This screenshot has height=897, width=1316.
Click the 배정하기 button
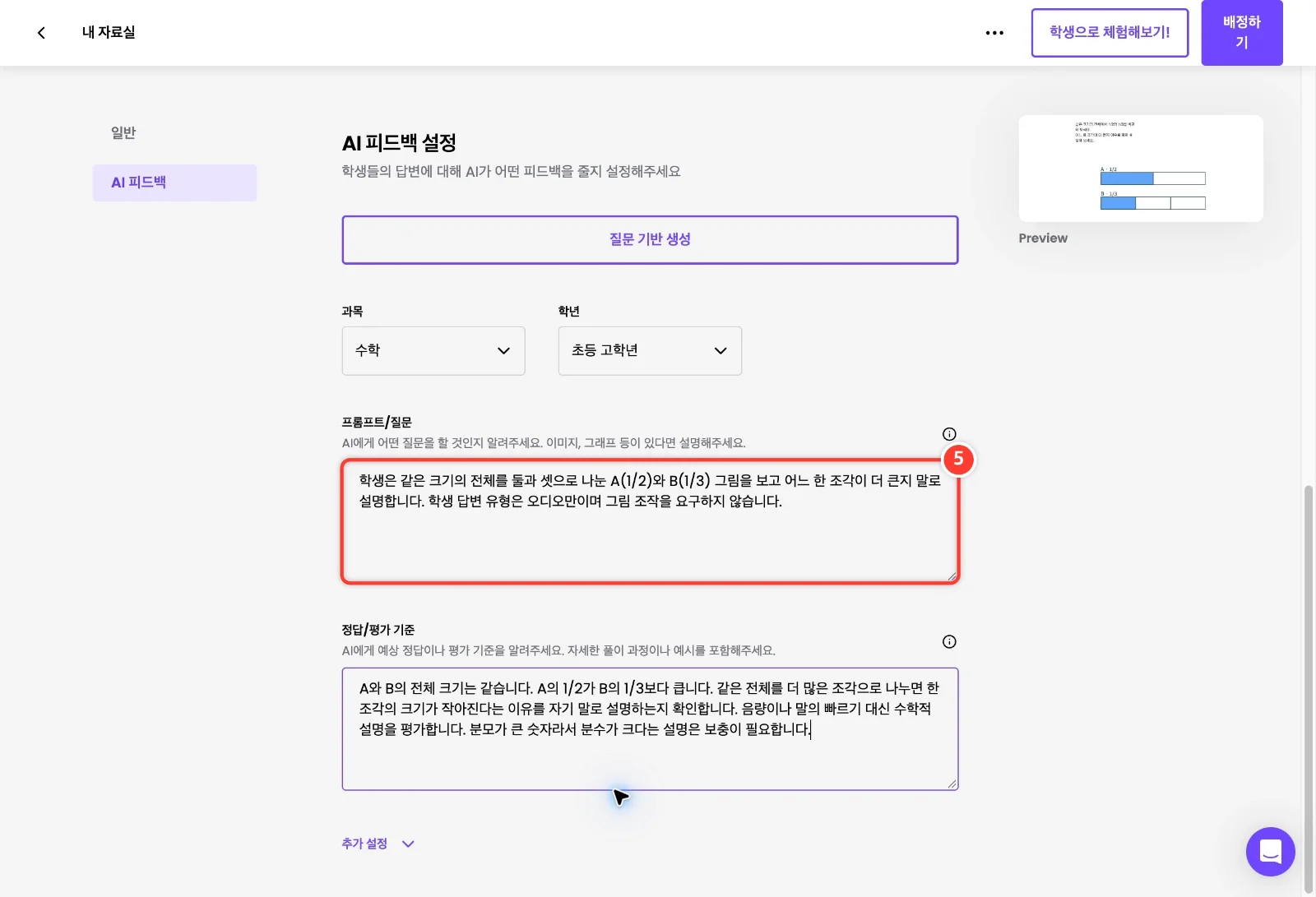[1242, 33]
